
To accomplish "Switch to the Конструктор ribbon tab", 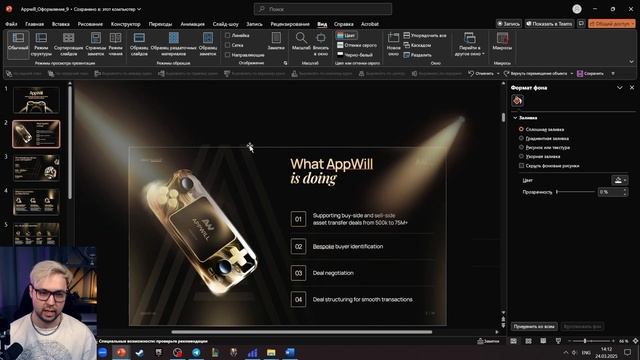I will tap(125, 24).
